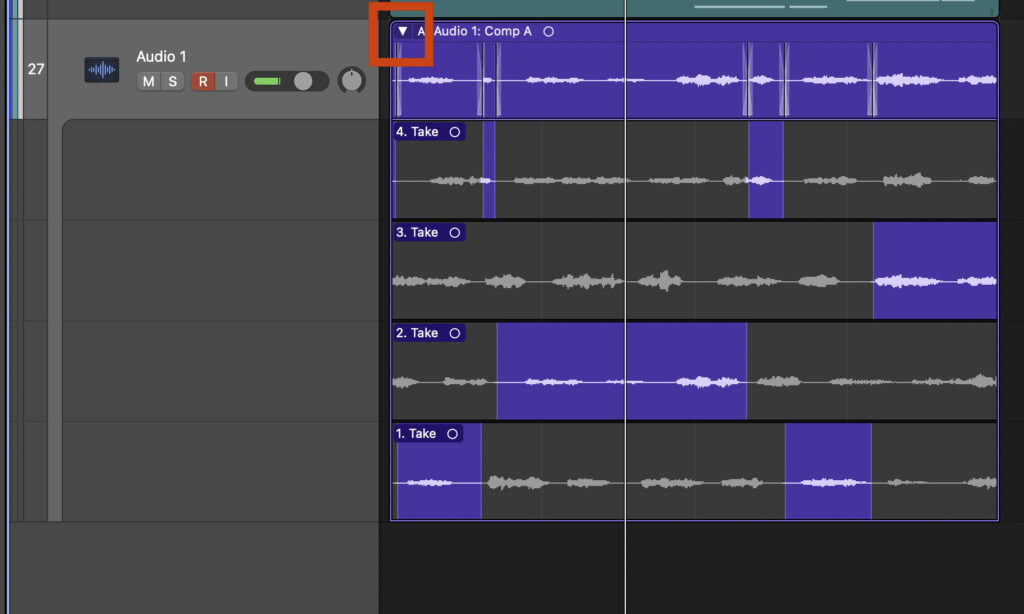The width and height of the screenshot is (1024, 614).
Task: Mute the Audio 1 track
Action: [149, 81]
